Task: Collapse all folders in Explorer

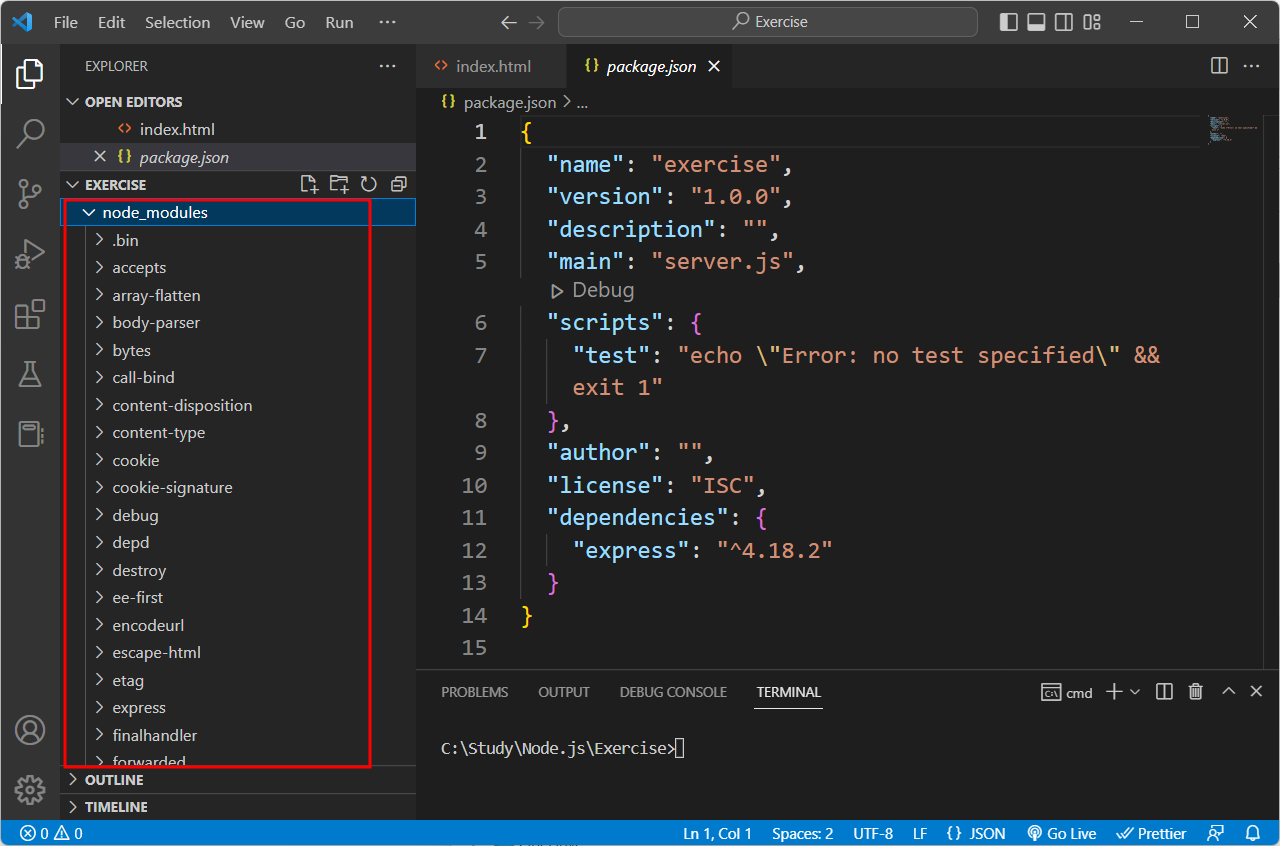Action: click(x=398, y=184)
